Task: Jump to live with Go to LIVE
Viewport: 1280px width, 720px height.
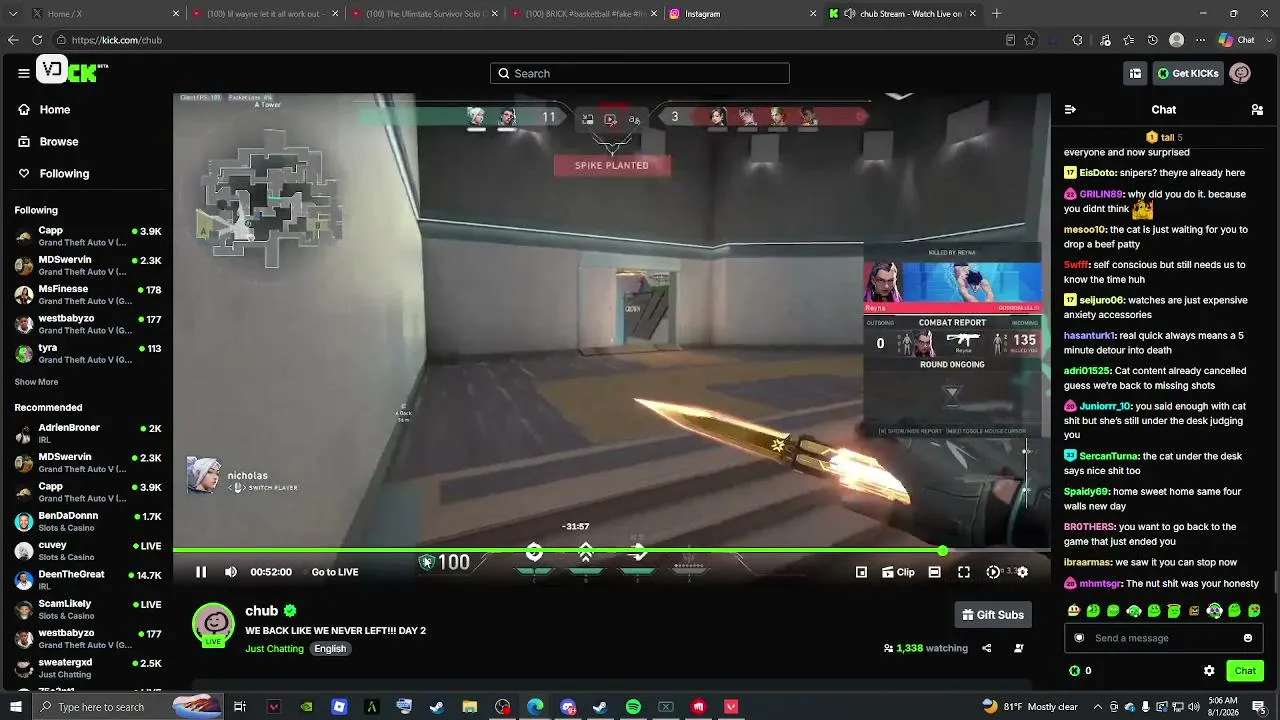Action: pyautogui.click(x=335, y=572)
